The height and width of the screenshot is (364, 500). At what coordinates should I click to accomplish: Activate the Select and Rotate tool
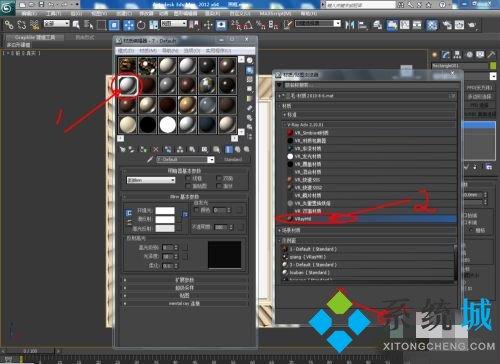pyautogui.click(x=141, y=25)
